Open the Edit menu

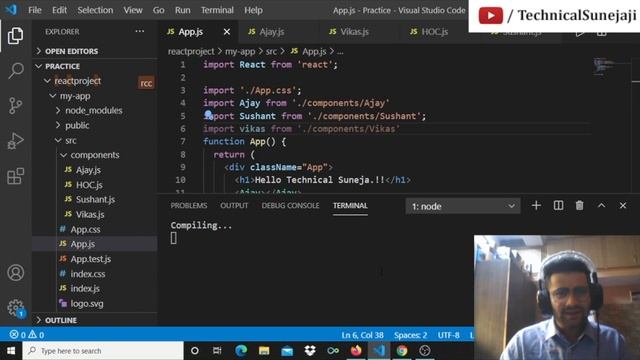coord(59,10)
